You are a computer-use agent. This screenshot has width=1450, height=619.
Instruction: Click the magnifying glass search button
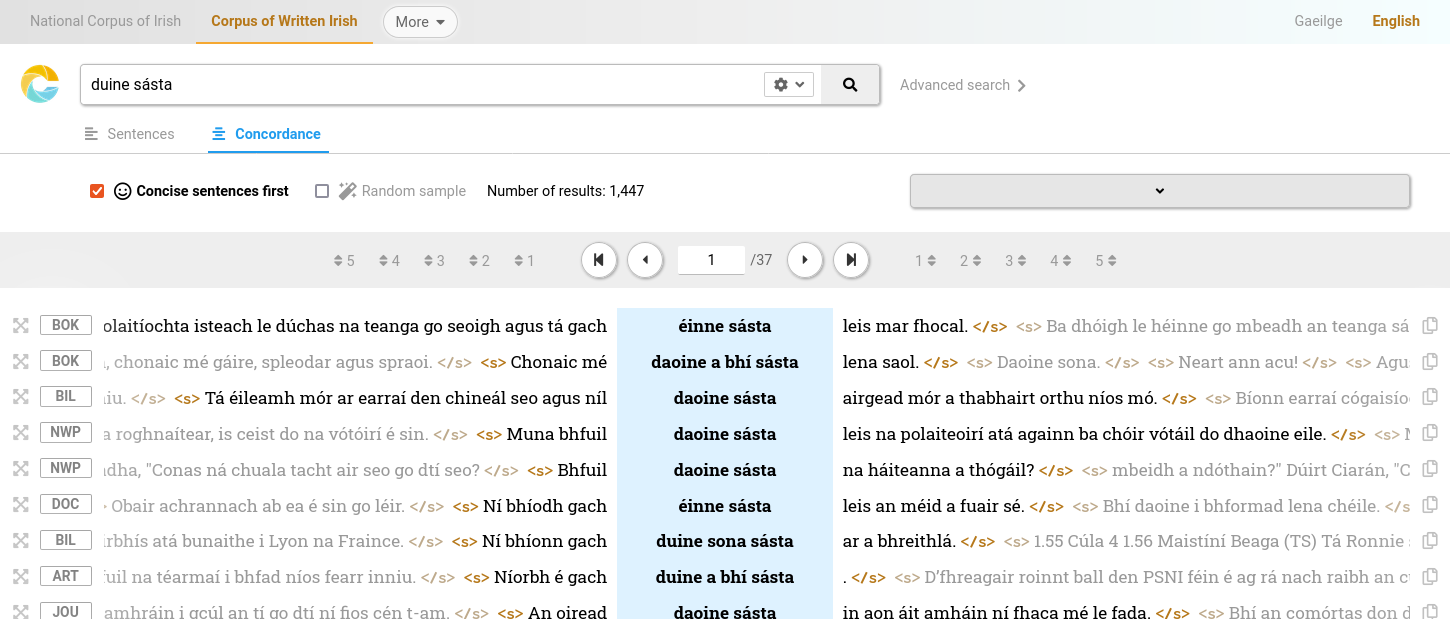(850, 85)
